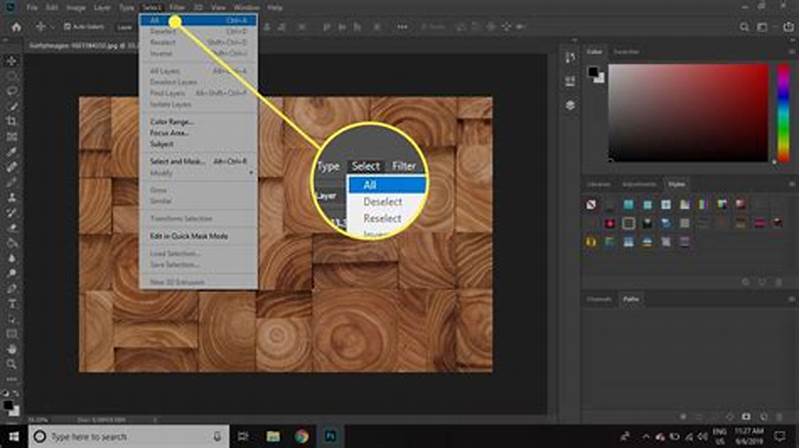
Task: Click the microphone icon in the taskbar search
Action: point(217,437)
